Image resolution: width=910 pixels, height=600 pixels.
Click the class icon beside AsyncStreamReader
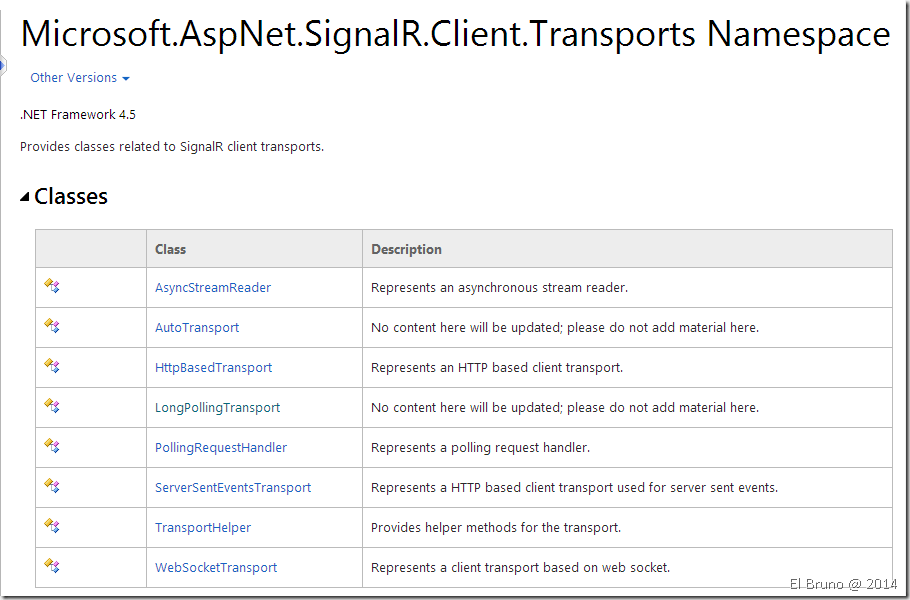(x=52, y=286)
